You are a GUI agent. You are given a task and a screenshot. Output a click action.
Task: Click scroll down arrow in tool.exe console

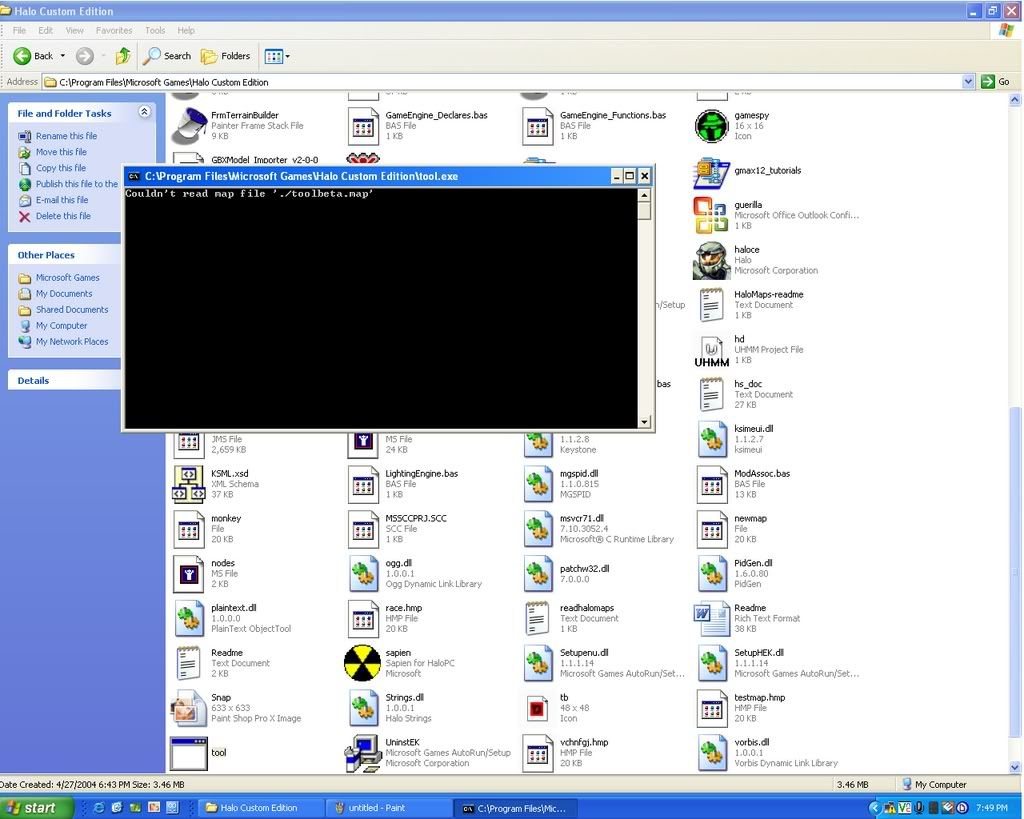(644, 422)
